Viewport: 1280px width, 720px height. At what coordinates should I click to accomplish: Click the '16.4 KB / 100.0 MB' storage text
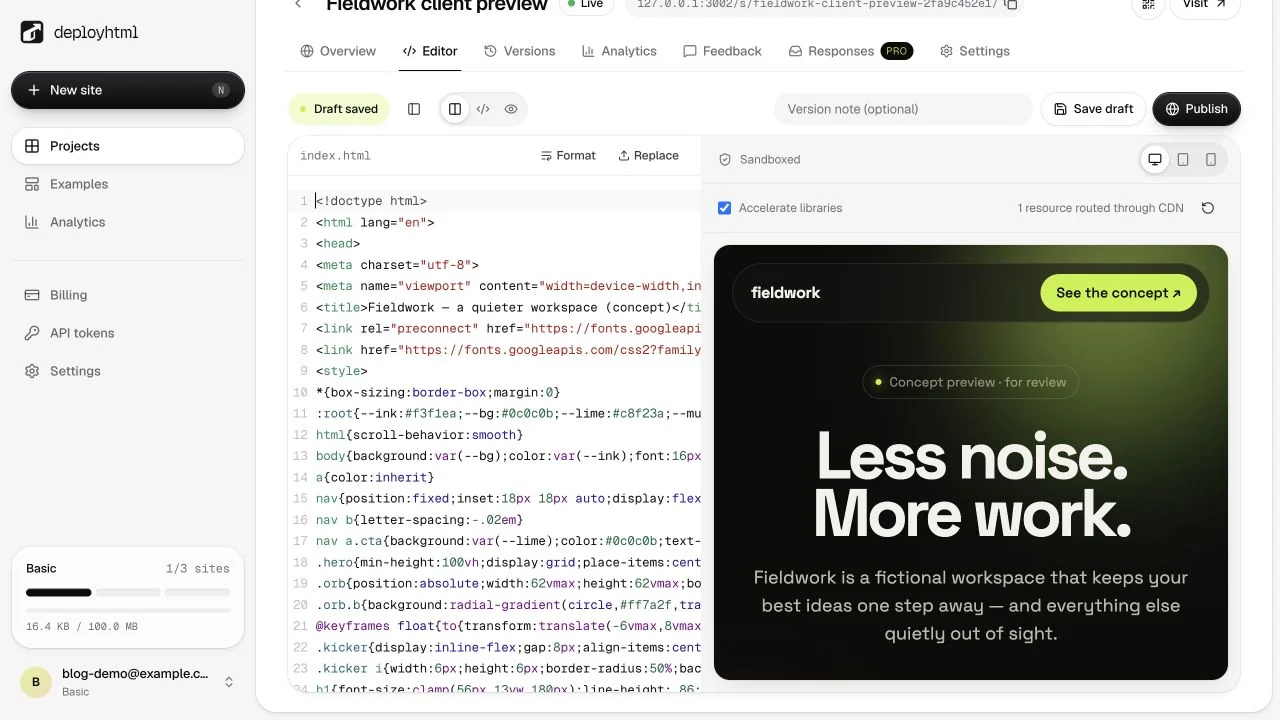pyautogui.click(x=82, y=626)
